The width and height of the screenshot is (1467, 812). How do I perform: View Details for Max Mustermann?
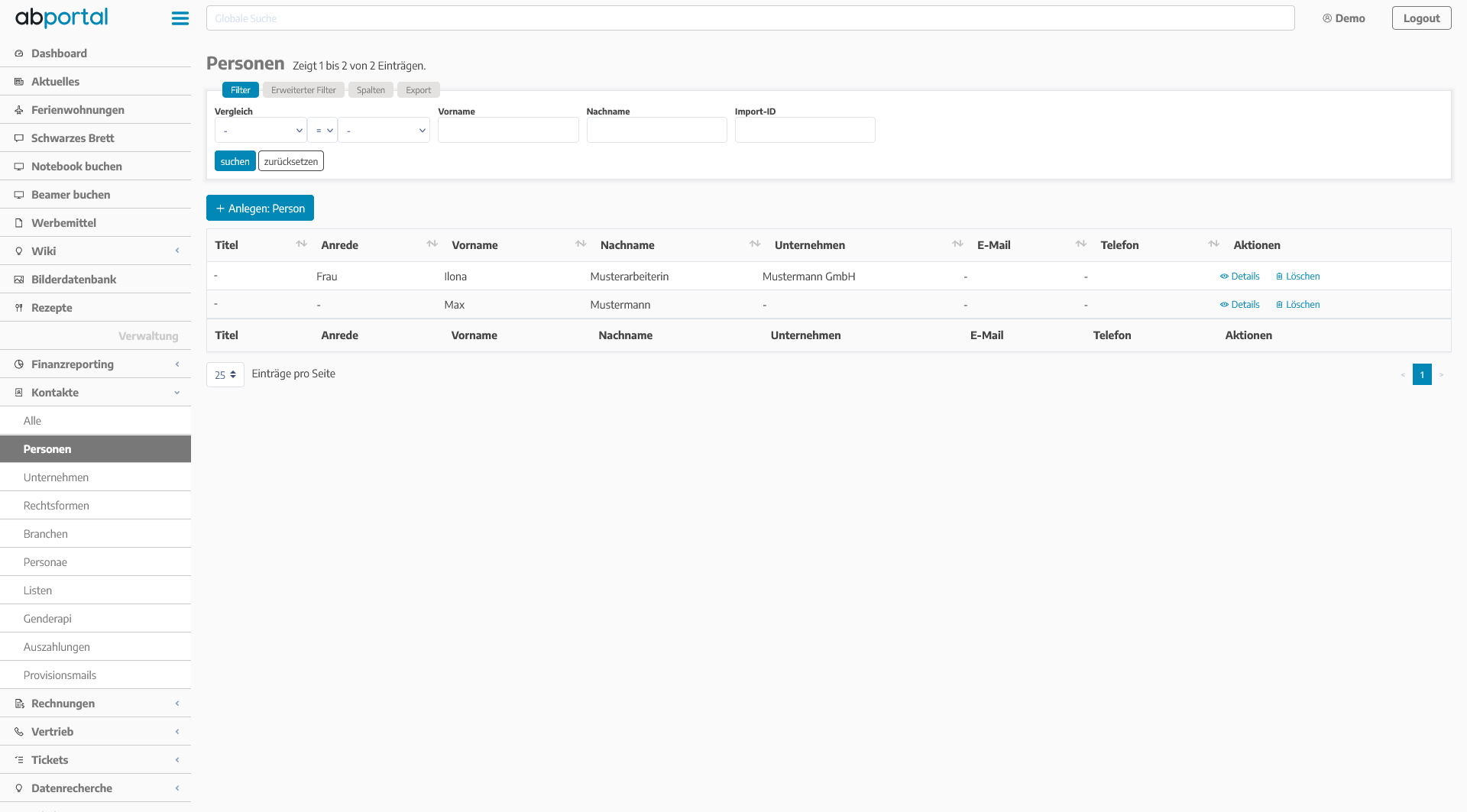pos(1239,305)
